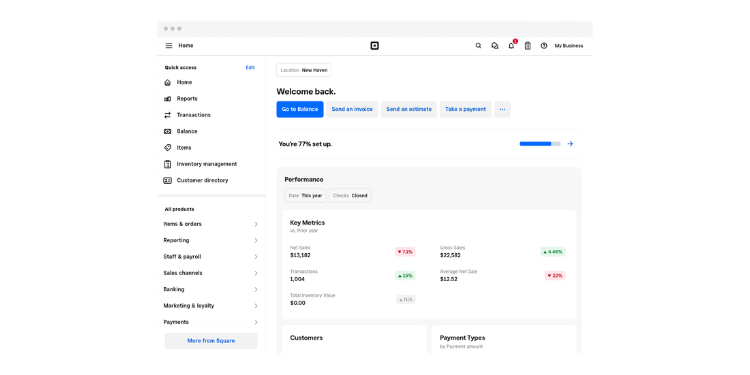Click the Items tag icon
The width and height of the screenshot is (750, 375).
pos(167,148)
